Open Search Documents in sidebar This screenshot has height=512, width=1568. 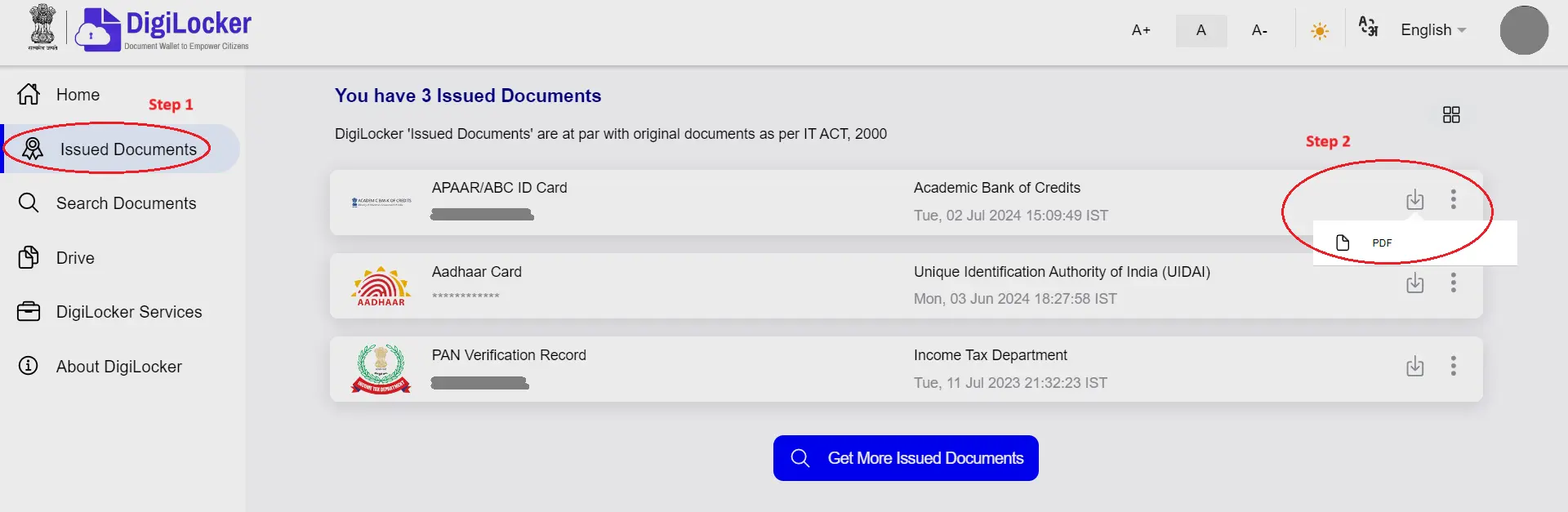pos(126,203)
